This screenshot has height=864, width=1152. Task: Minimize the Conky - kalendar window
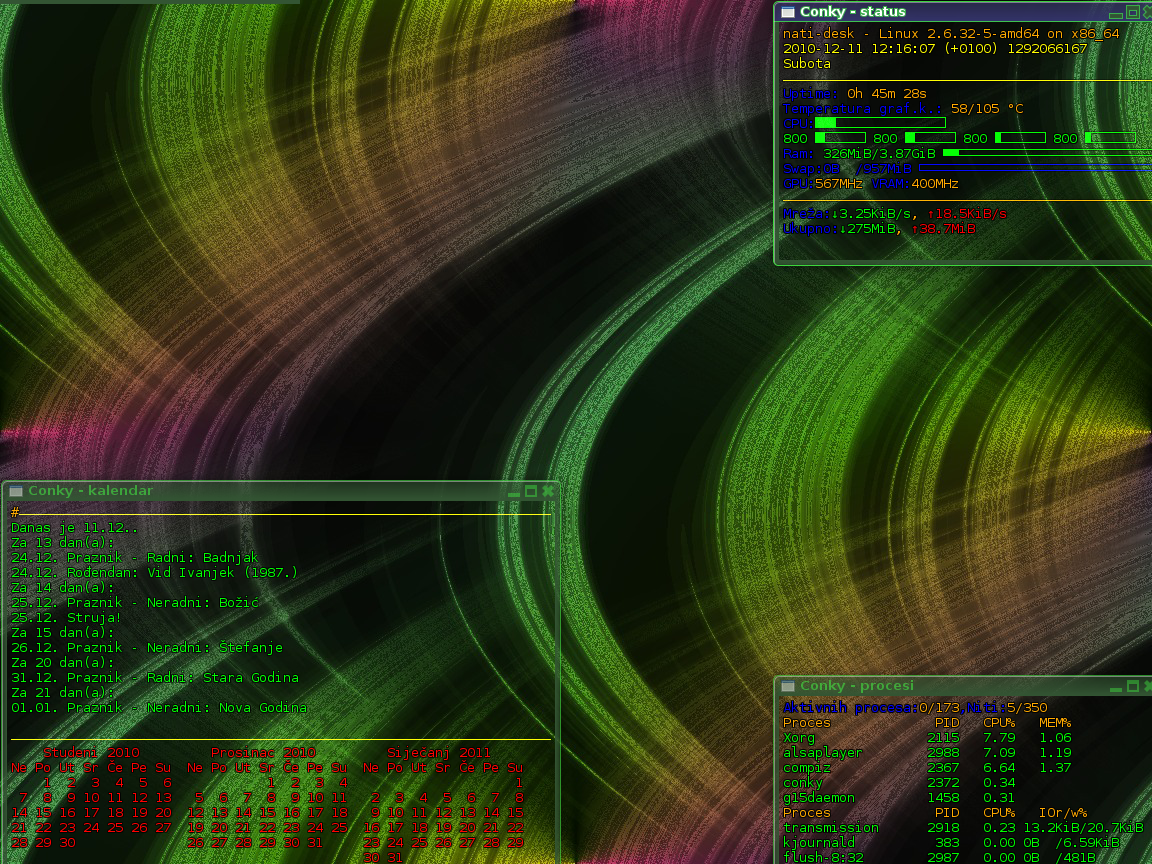514,492
